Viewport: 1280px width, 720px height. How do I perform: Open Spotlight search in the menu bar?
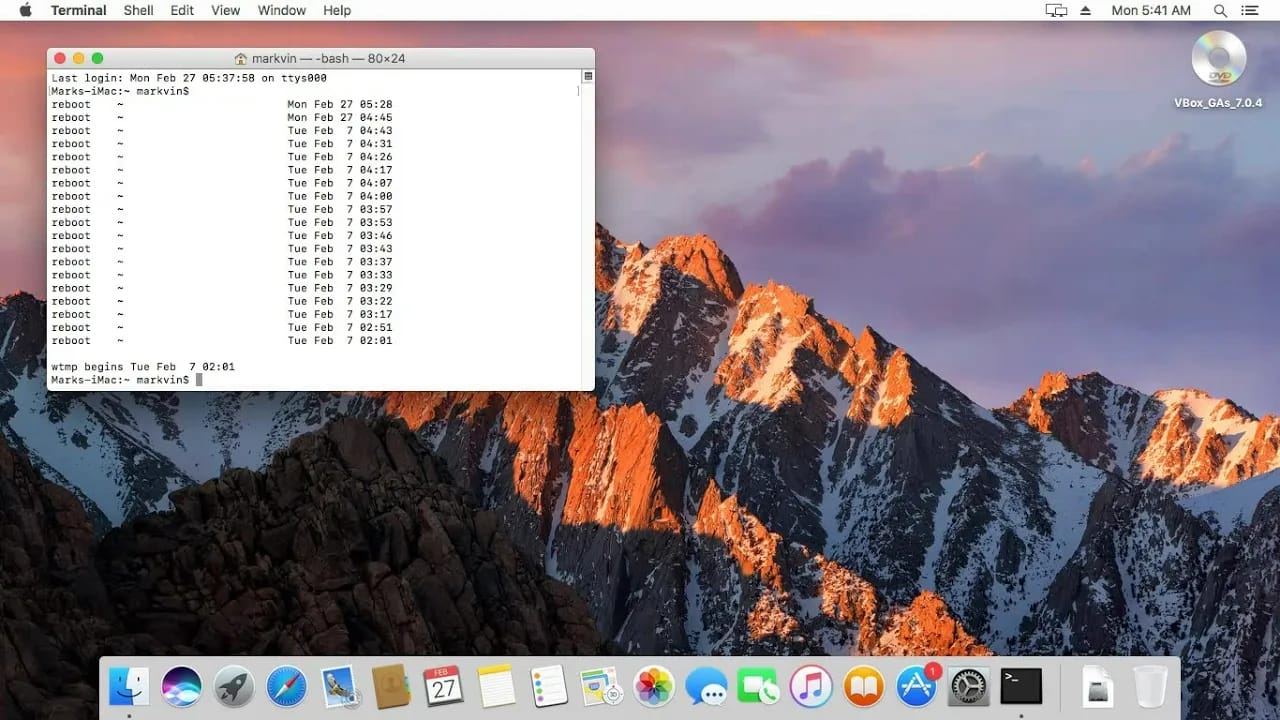tap(1220, 10)
